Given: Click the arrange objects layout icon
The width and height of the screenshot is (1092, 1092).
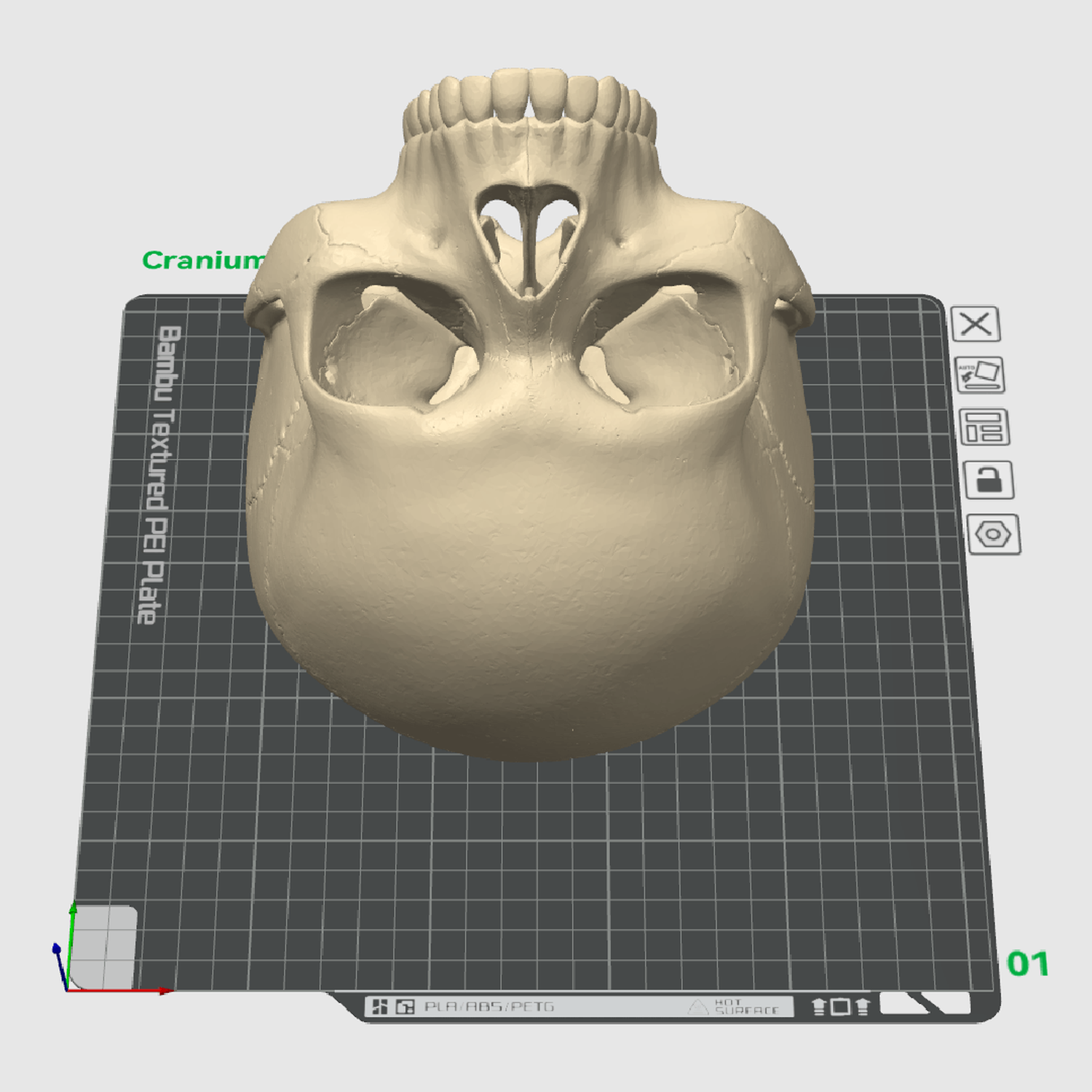Looking at the screenshot, I should click(984, 427).
